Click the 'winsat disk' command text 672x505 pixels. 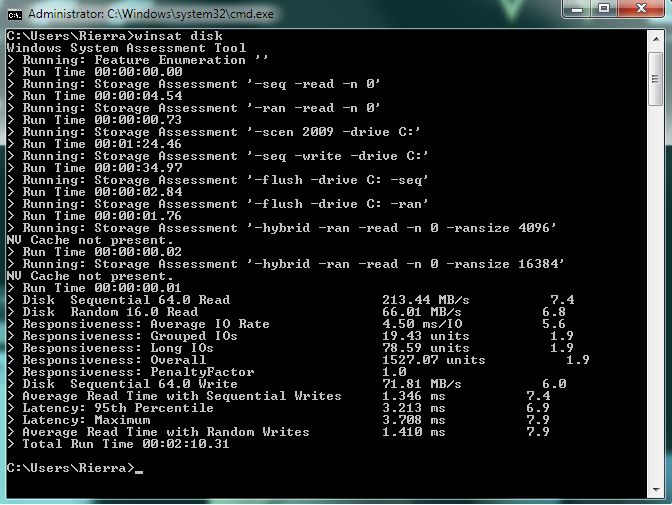click(179, 36)
